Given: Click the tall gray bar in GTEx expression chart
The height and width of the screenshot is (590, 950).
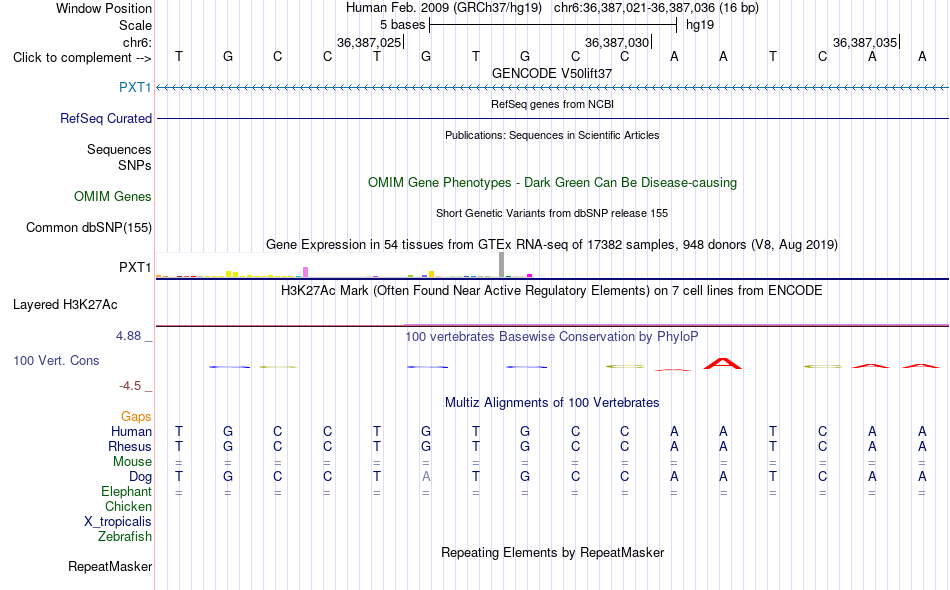Looking at the screenshot, I should (x=501, y=265).
